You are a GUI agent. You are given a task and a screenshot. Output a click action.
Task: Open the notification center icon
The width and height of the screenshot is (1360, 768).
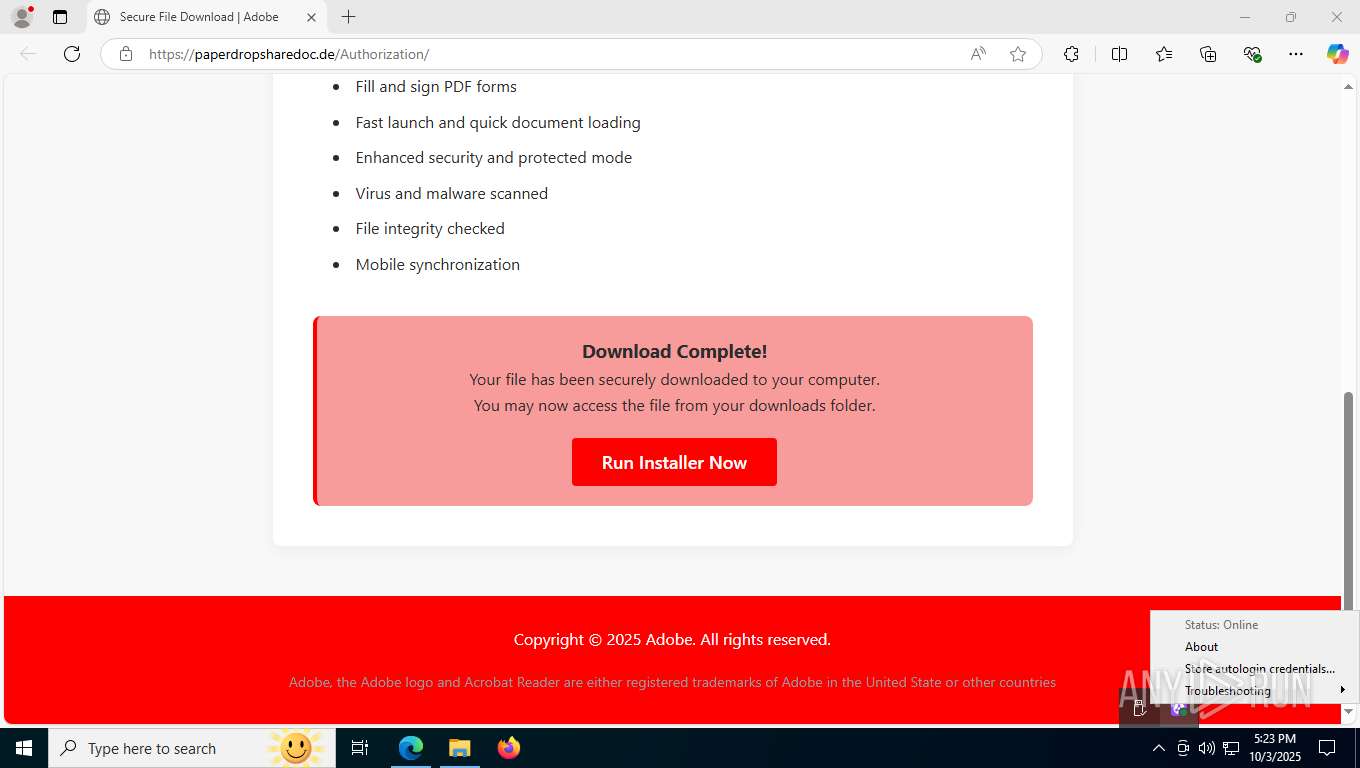tap(1327, 748)
